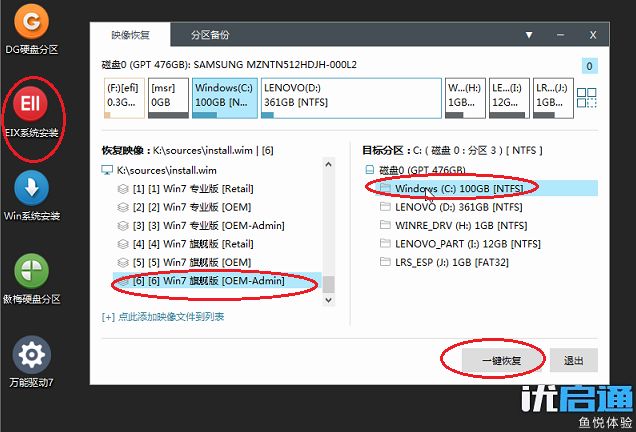Click the image icon of Win7 专业版 [OEM]

[x=123, y=207]
